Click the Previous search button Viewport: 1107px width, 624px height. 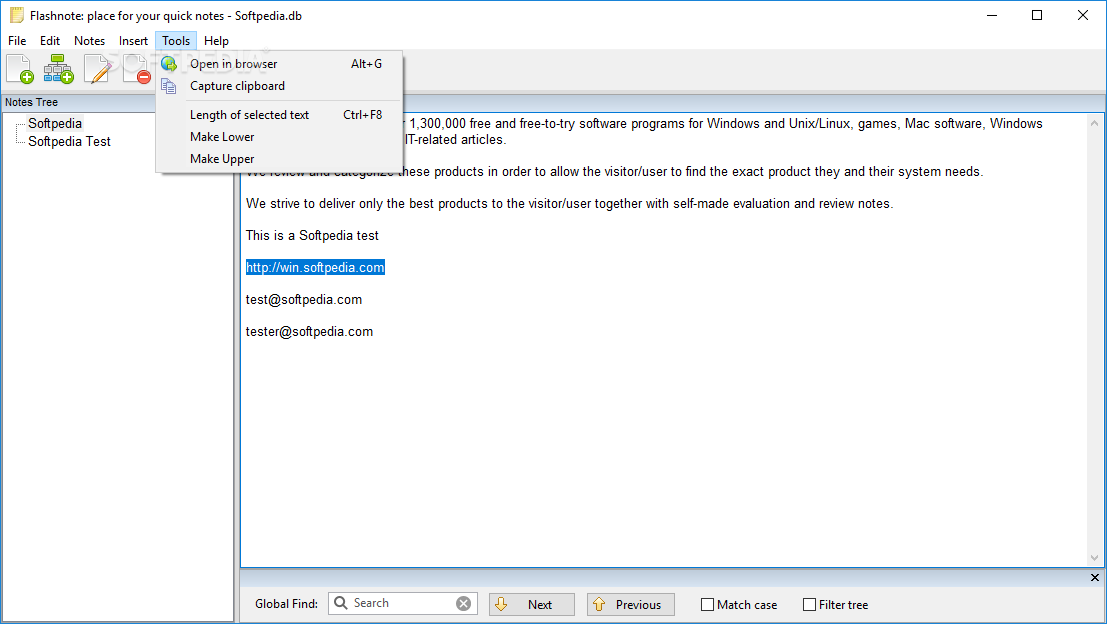point(630,604)
